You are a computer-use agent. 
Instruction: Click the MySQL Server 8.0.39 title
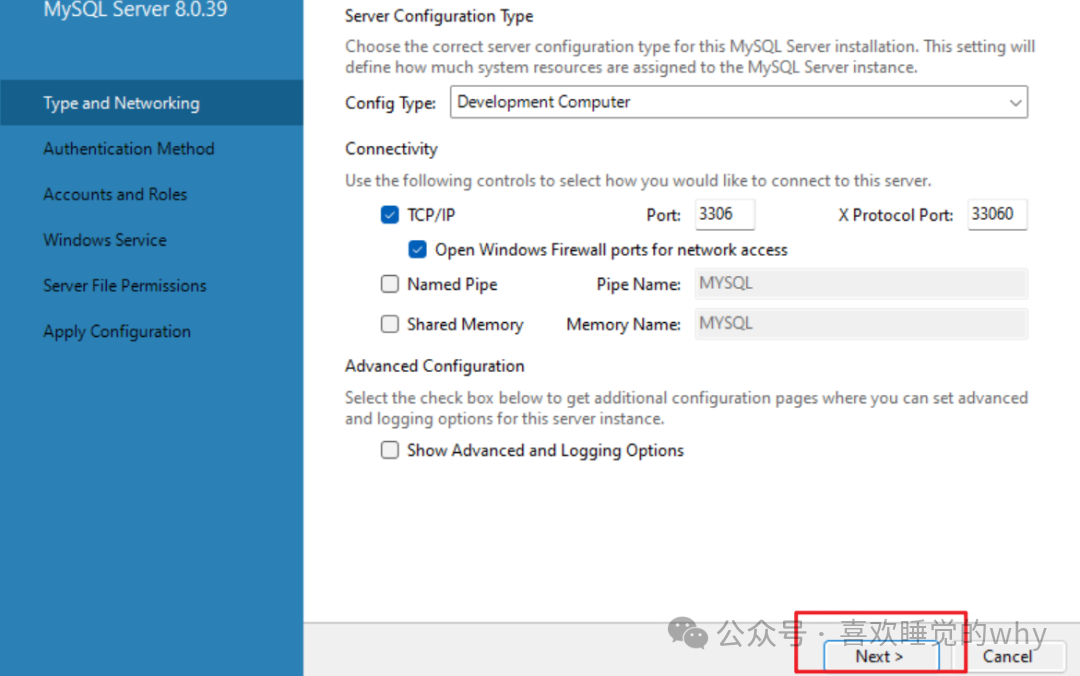(135, 10)
